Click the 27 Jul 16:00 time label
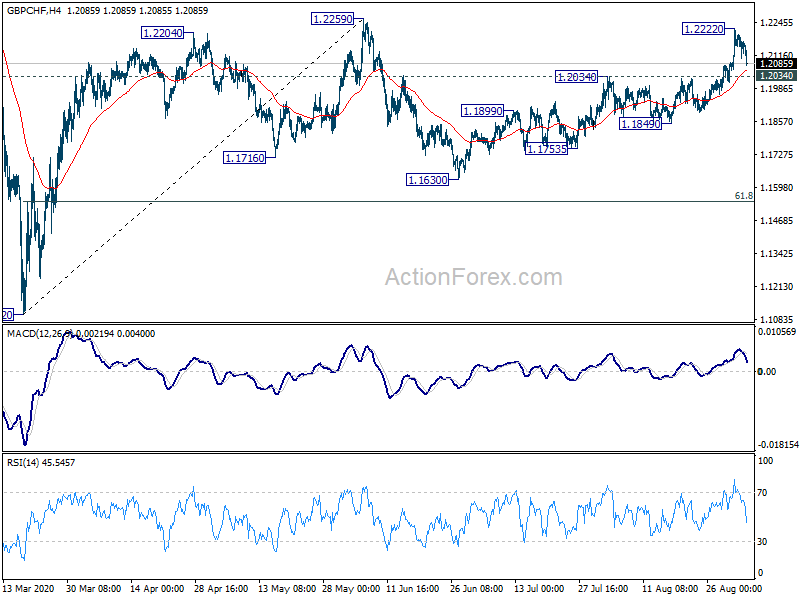This screenshot has width=800, height=600. pos(603,588)
